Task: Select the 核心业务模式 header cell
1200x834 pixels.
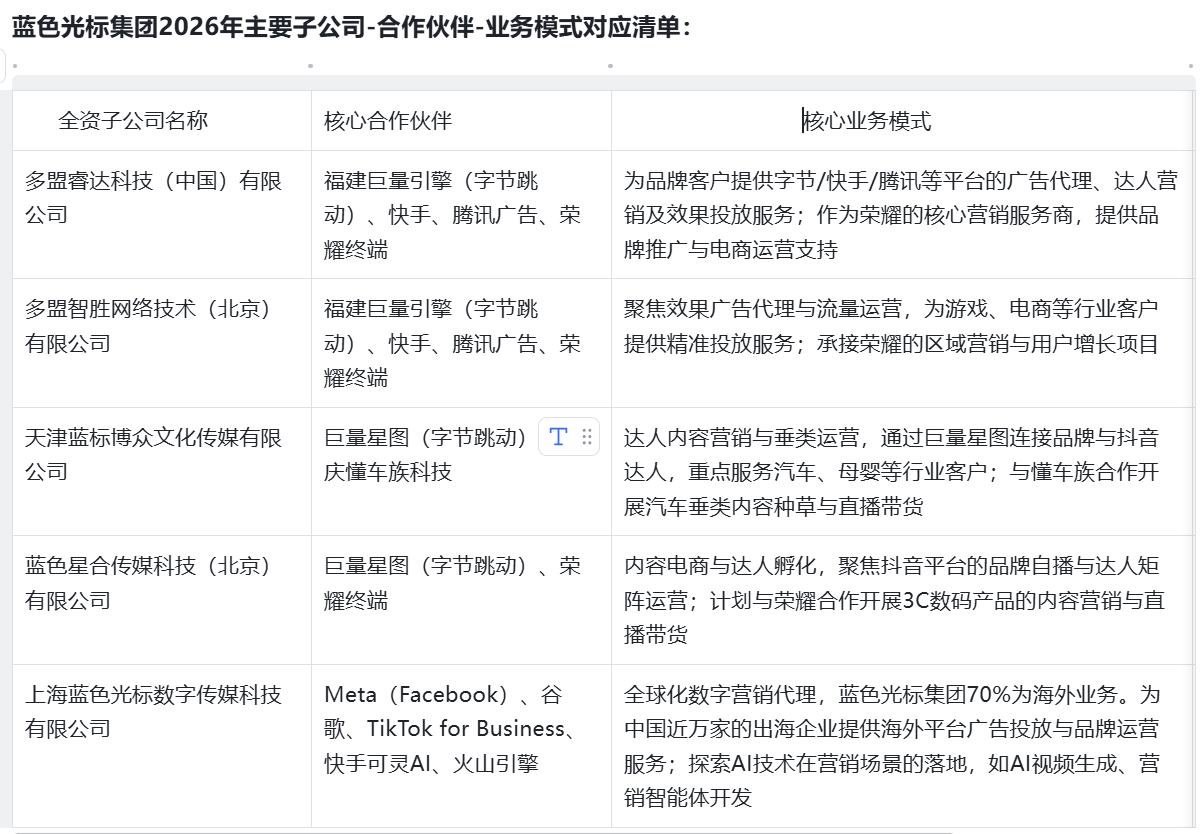Action: point(903,121)
